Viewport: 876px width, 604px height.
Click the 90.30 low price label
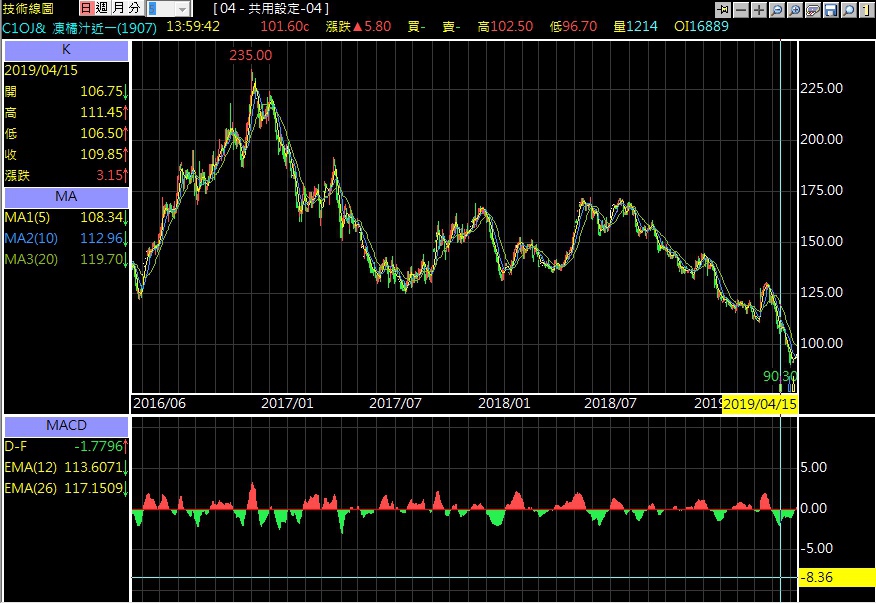click(x=780, y=376)
